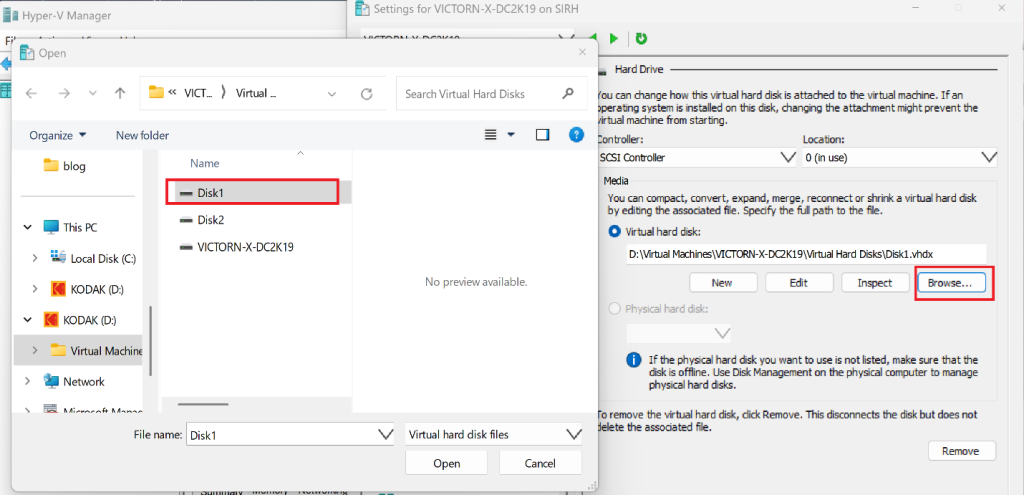1024x495 pixels.
Task: Select the Physical hard disk radio button
Action: coord(615,309)
